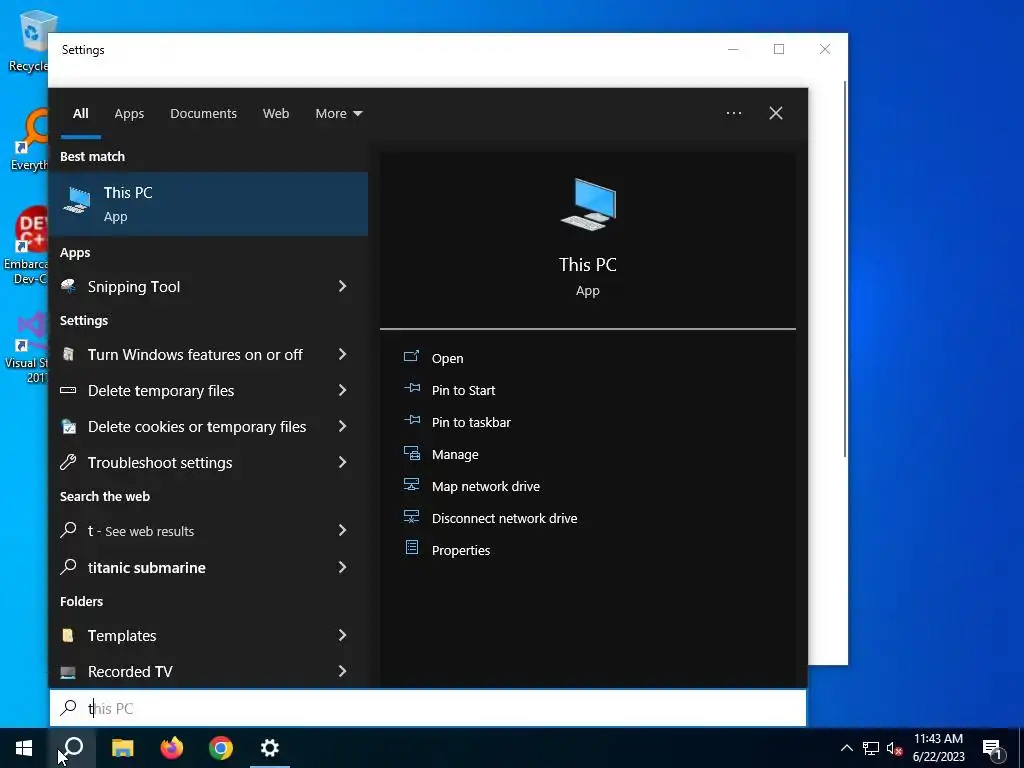This screenshot has width=1024, height=768.
Task: Click the 'Templates' folder result text
Action: tap(122, 635)
